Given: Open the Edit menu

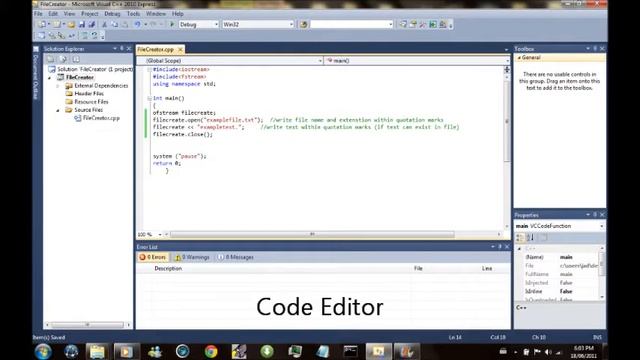Looking at the screenshot, I should point(53,14).
